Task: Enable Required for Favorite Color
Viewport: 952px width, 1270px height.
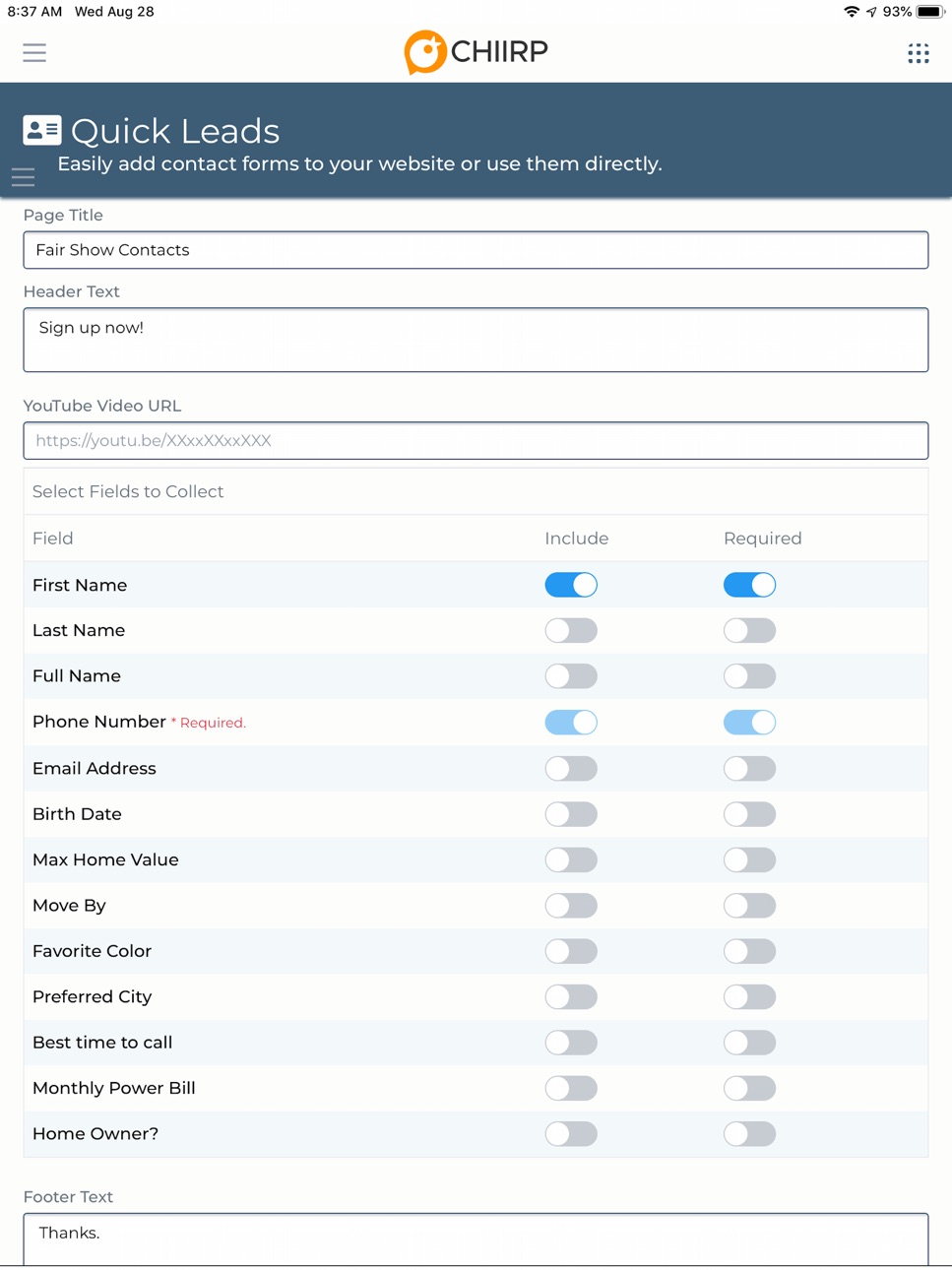Action: pos(749,951)
